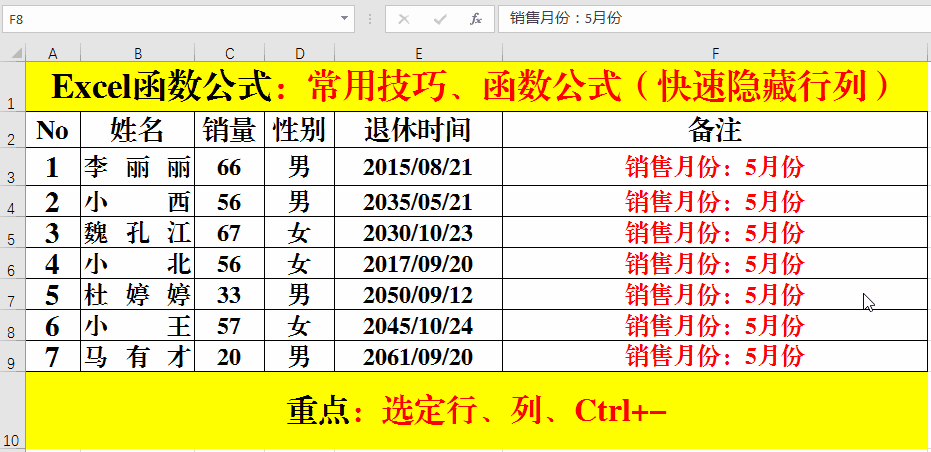
Task: Click the No cell showing 5
Action: [53, 293]
